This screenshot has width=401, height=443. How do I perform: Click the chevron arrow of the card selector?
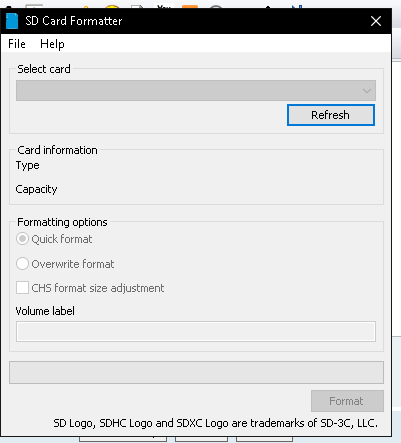tap(367, 91)
